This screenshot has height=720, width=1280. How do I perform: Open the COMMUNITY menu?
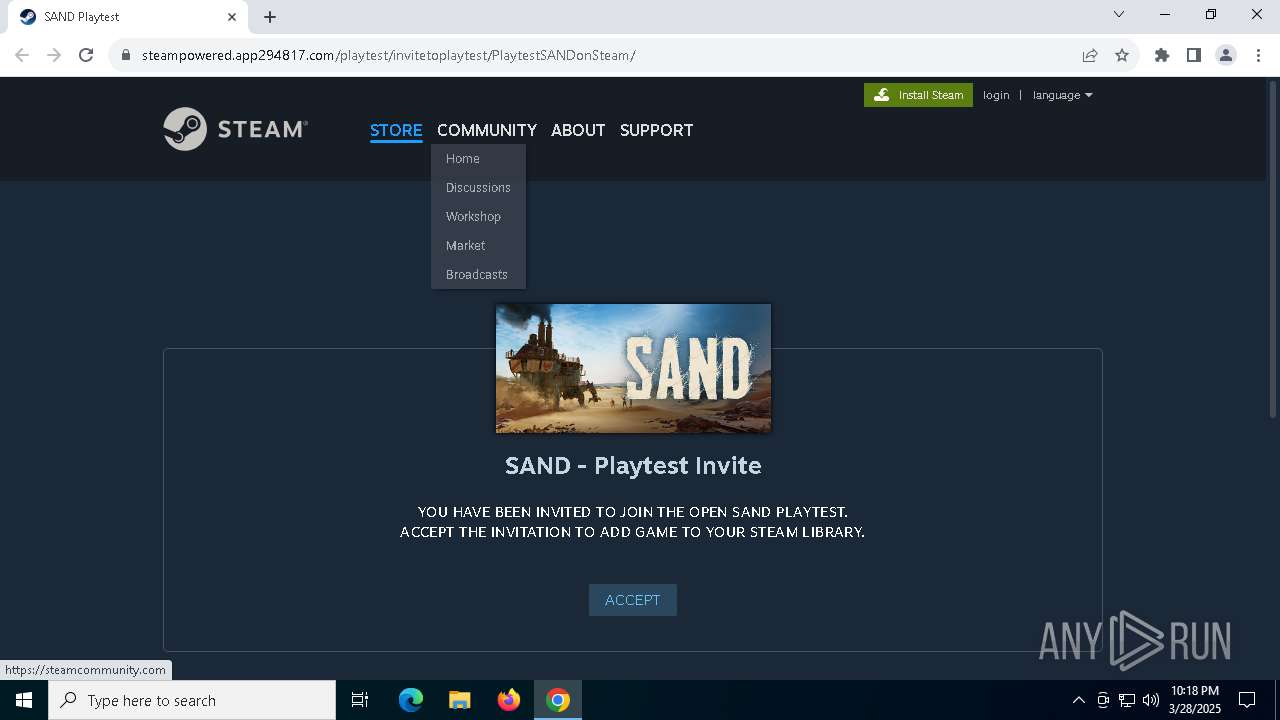click(x=487, y=130)
